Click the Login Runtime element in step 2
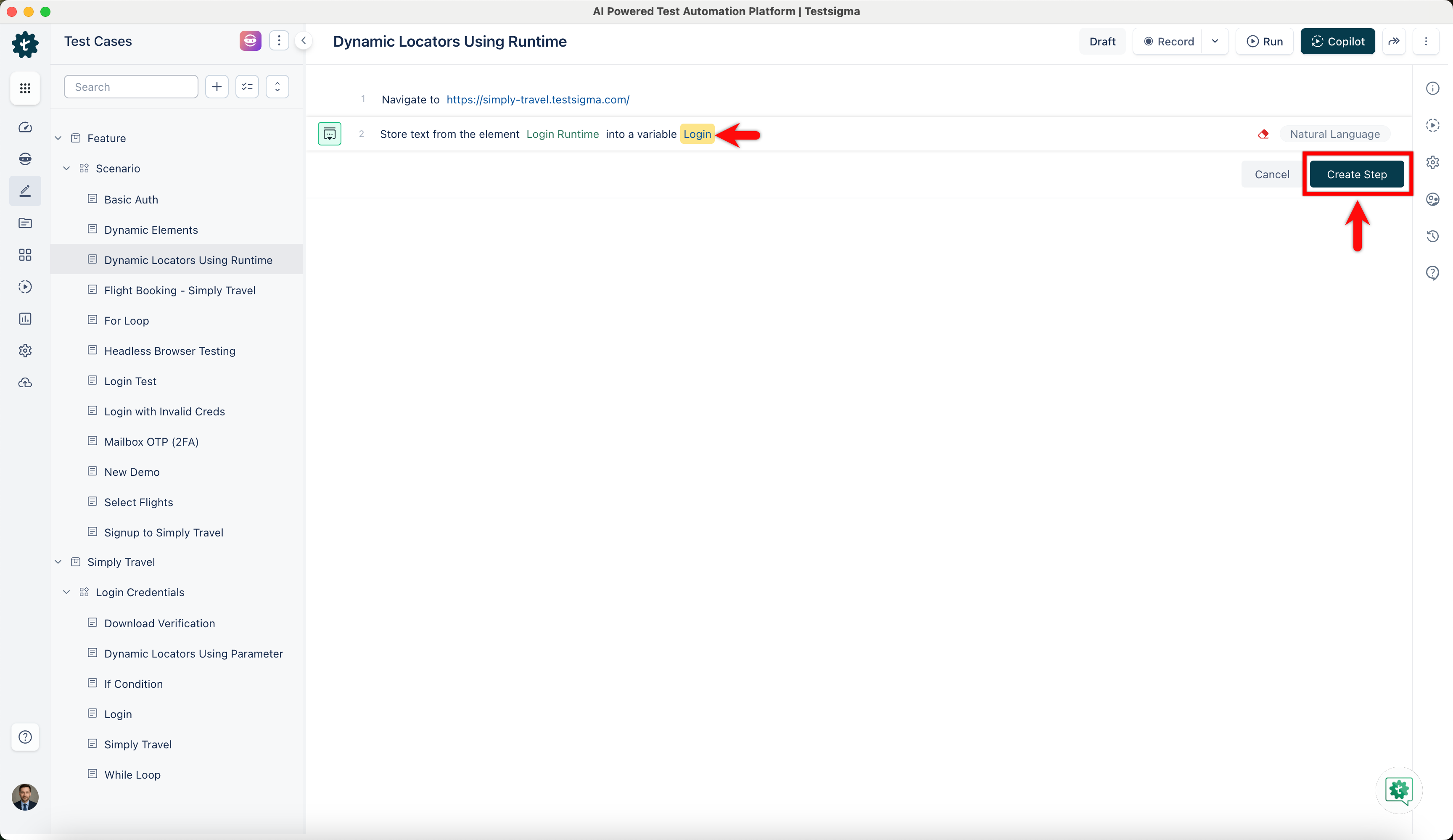 562,134
